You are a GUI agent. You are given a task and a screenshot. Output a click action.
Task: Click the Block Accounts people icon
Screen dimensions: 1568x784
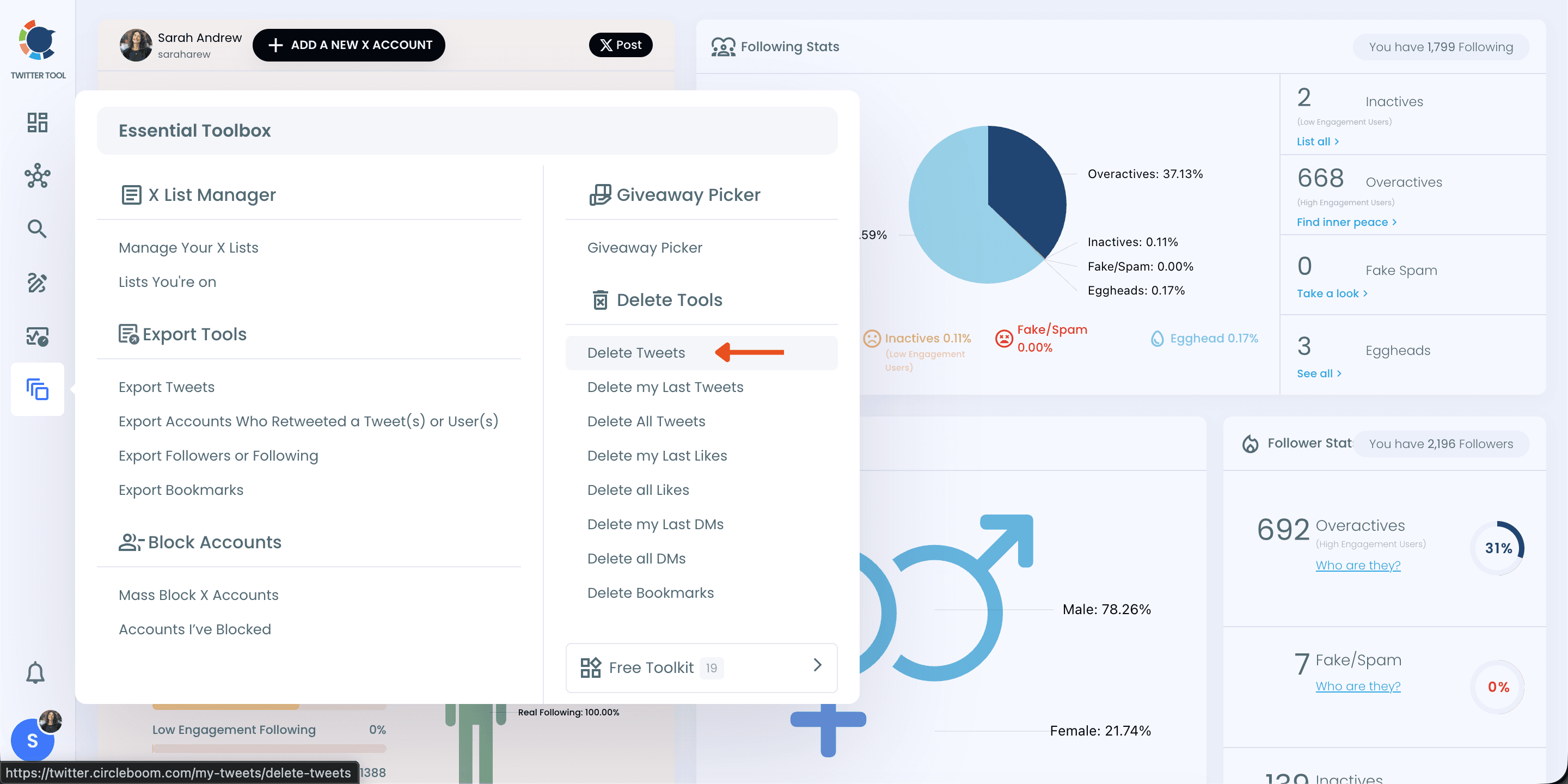click(130, 542)
